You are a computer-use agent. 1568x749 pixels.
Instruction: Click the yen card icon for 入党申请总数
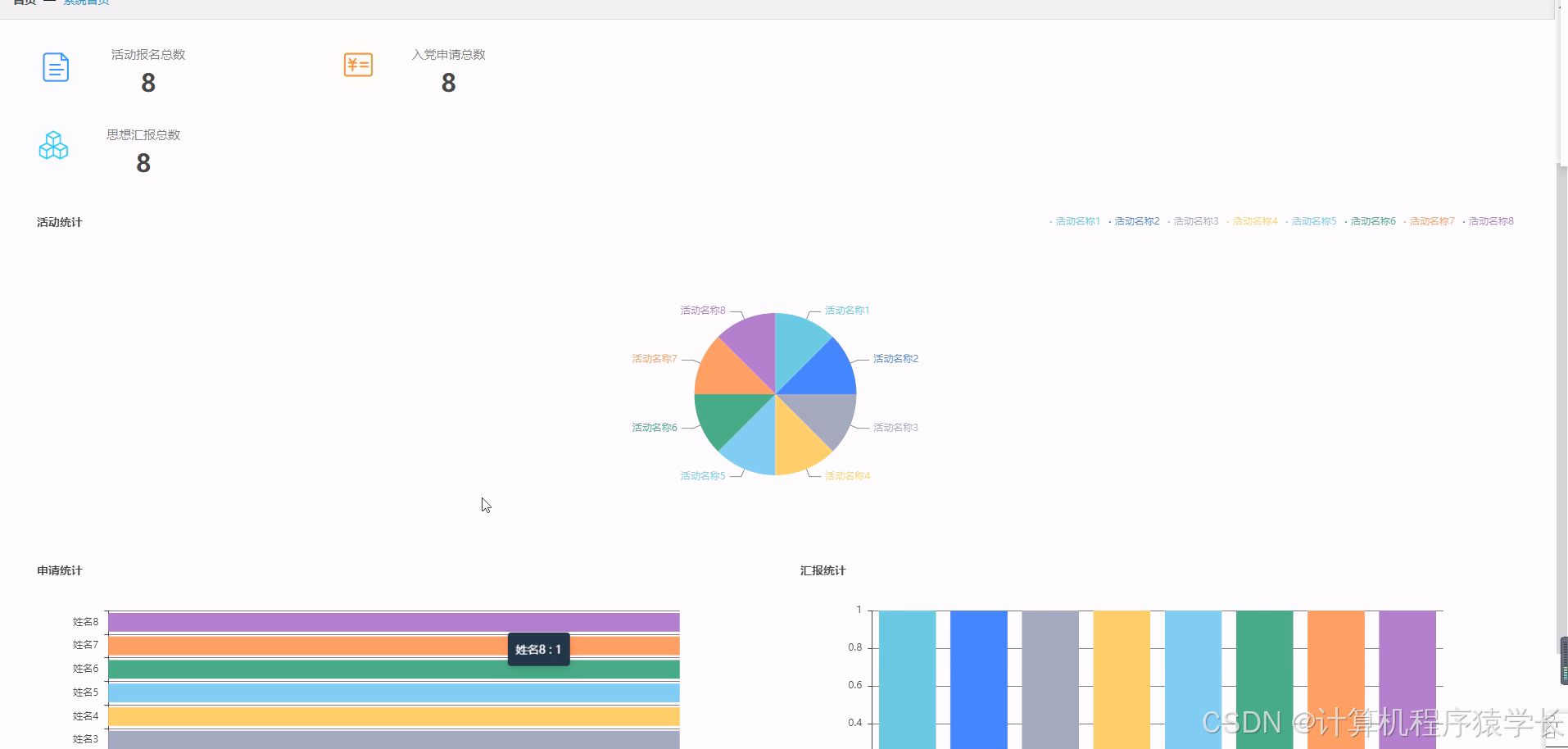358,65
